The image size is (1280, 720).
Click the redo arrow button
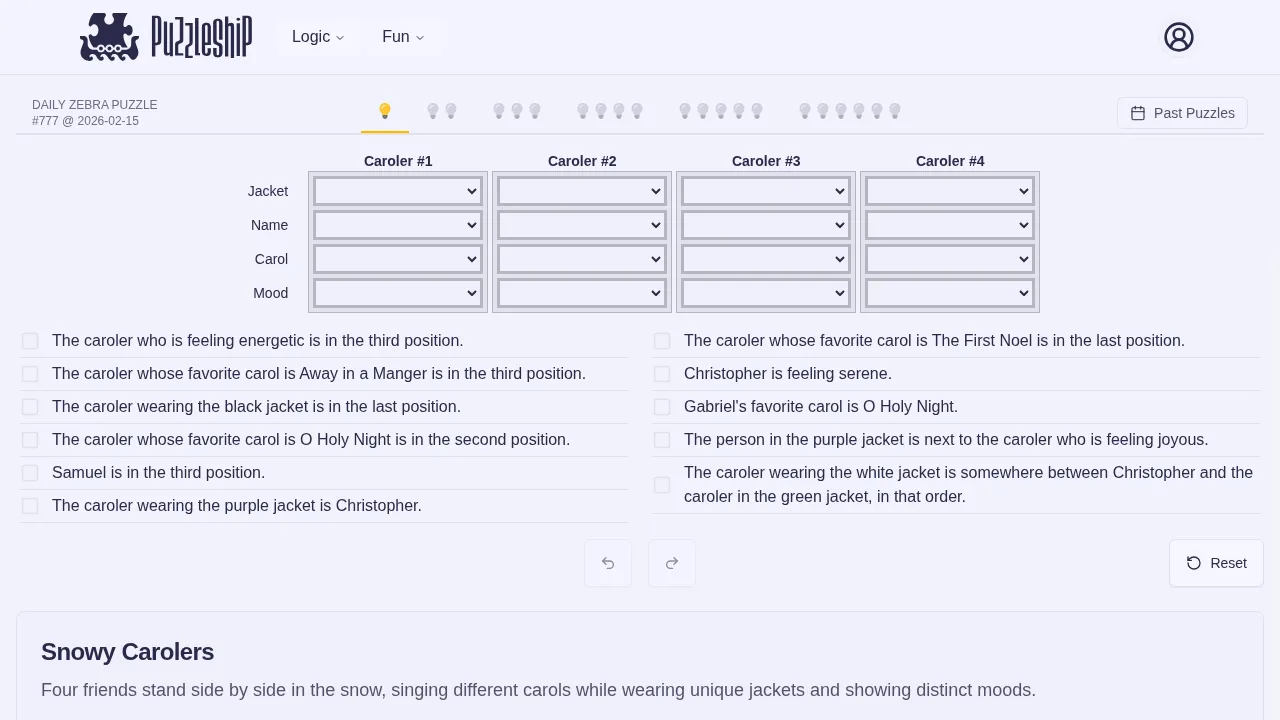pyautogui.click(x=672, y=563)
